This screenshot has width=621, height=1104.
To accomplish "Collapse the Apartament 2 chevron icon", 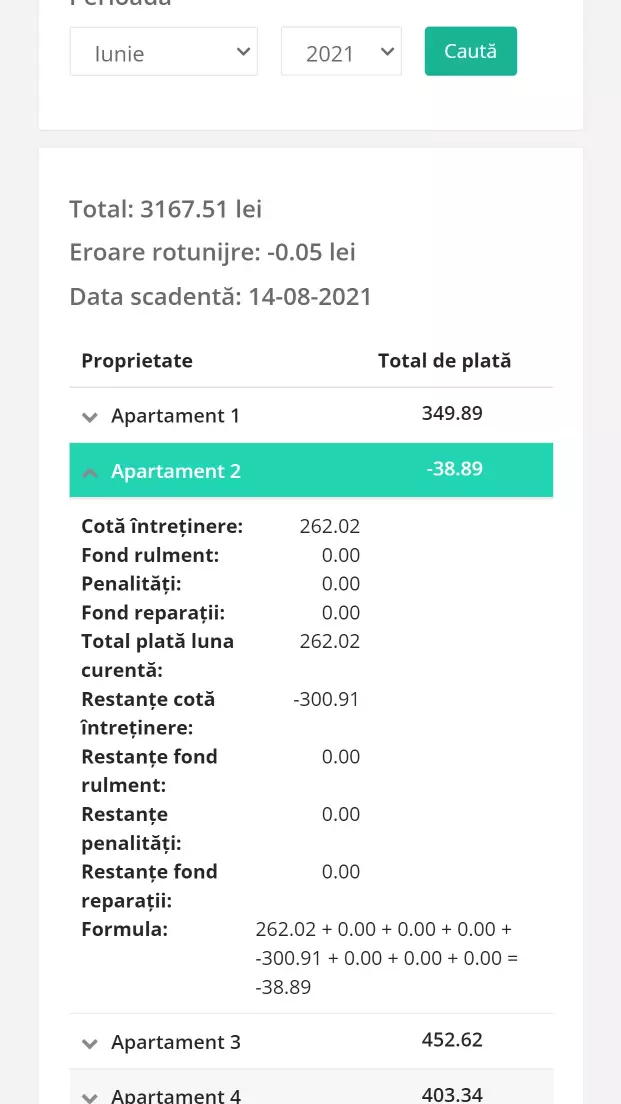I will 90,472.
